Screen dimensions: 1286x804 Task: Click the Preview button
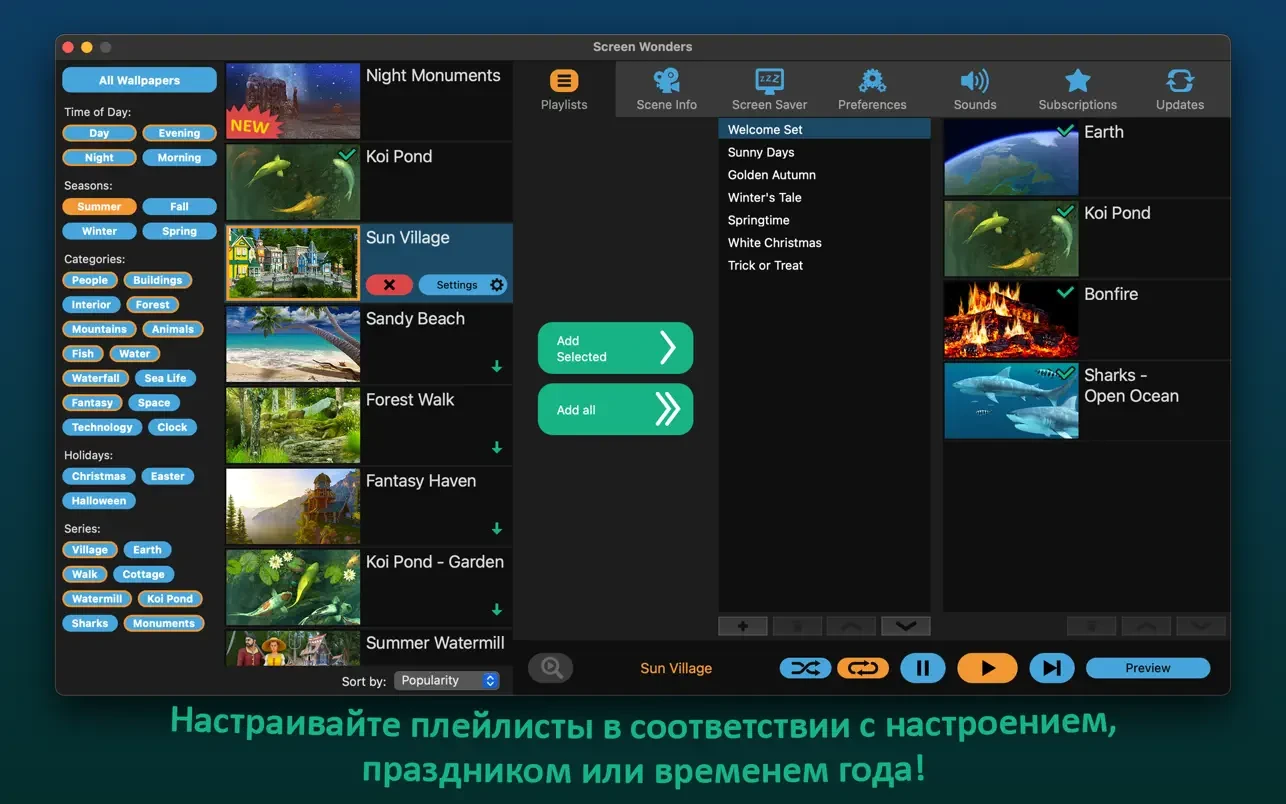(x=1147, y=668)
